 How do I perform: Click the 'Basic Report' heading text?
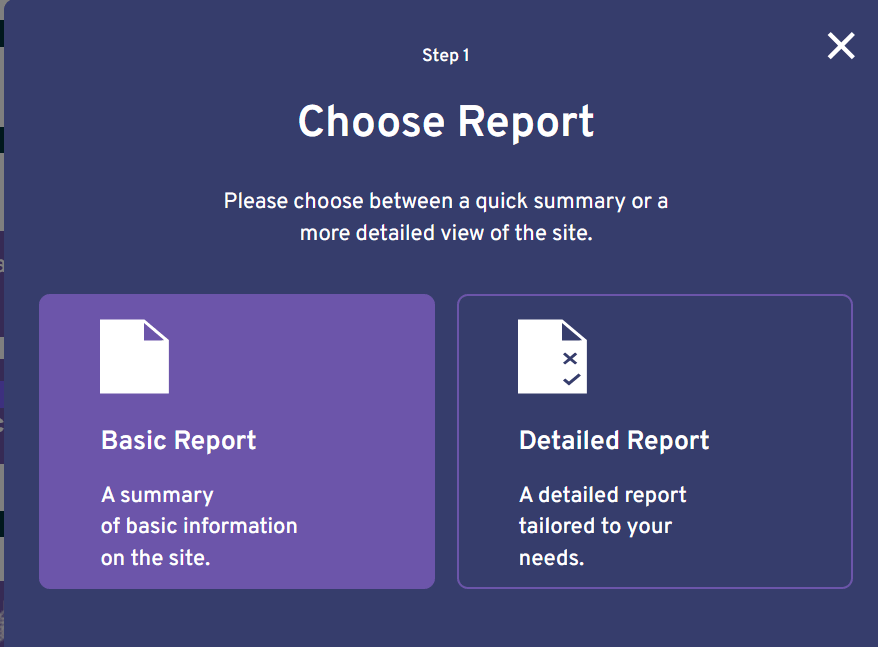pos(178,440)
